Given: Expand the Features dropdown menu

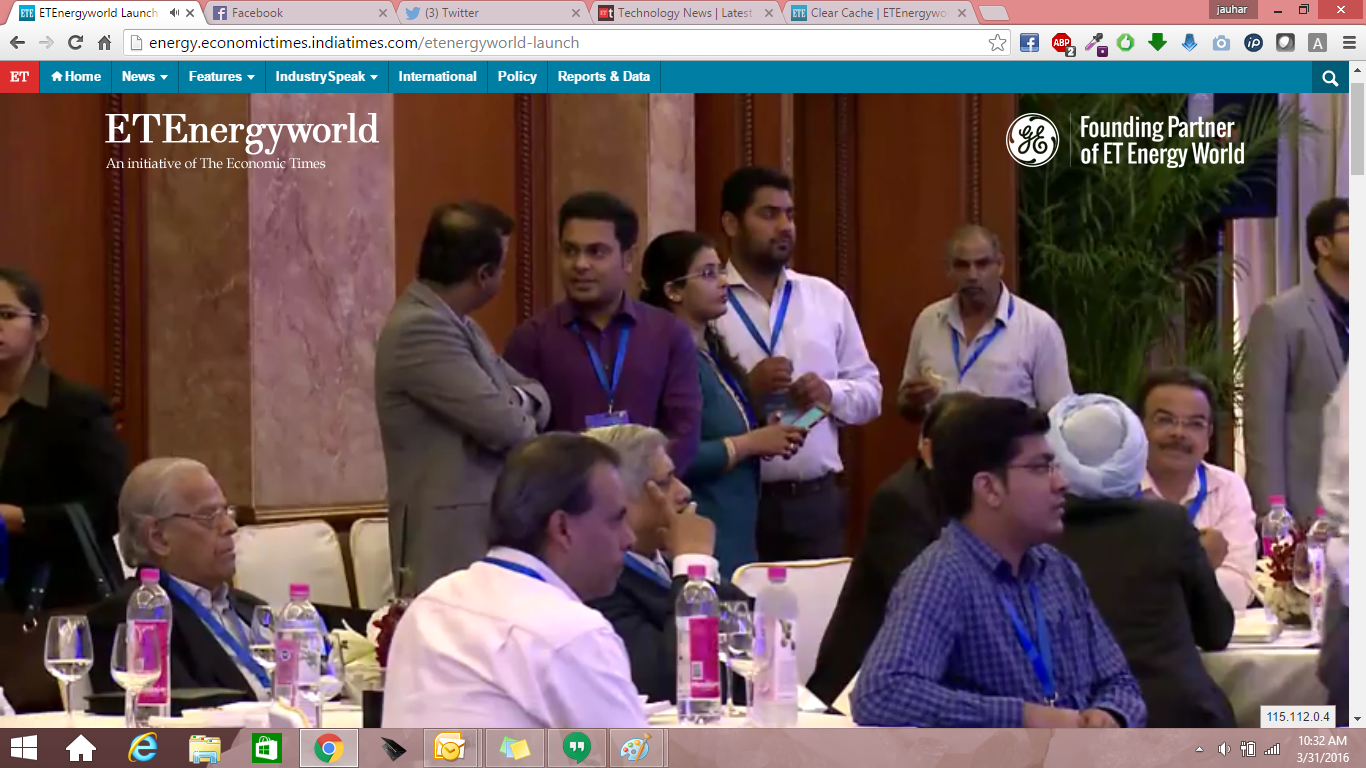Looking at the screenshot, I should tap(221, 77).
